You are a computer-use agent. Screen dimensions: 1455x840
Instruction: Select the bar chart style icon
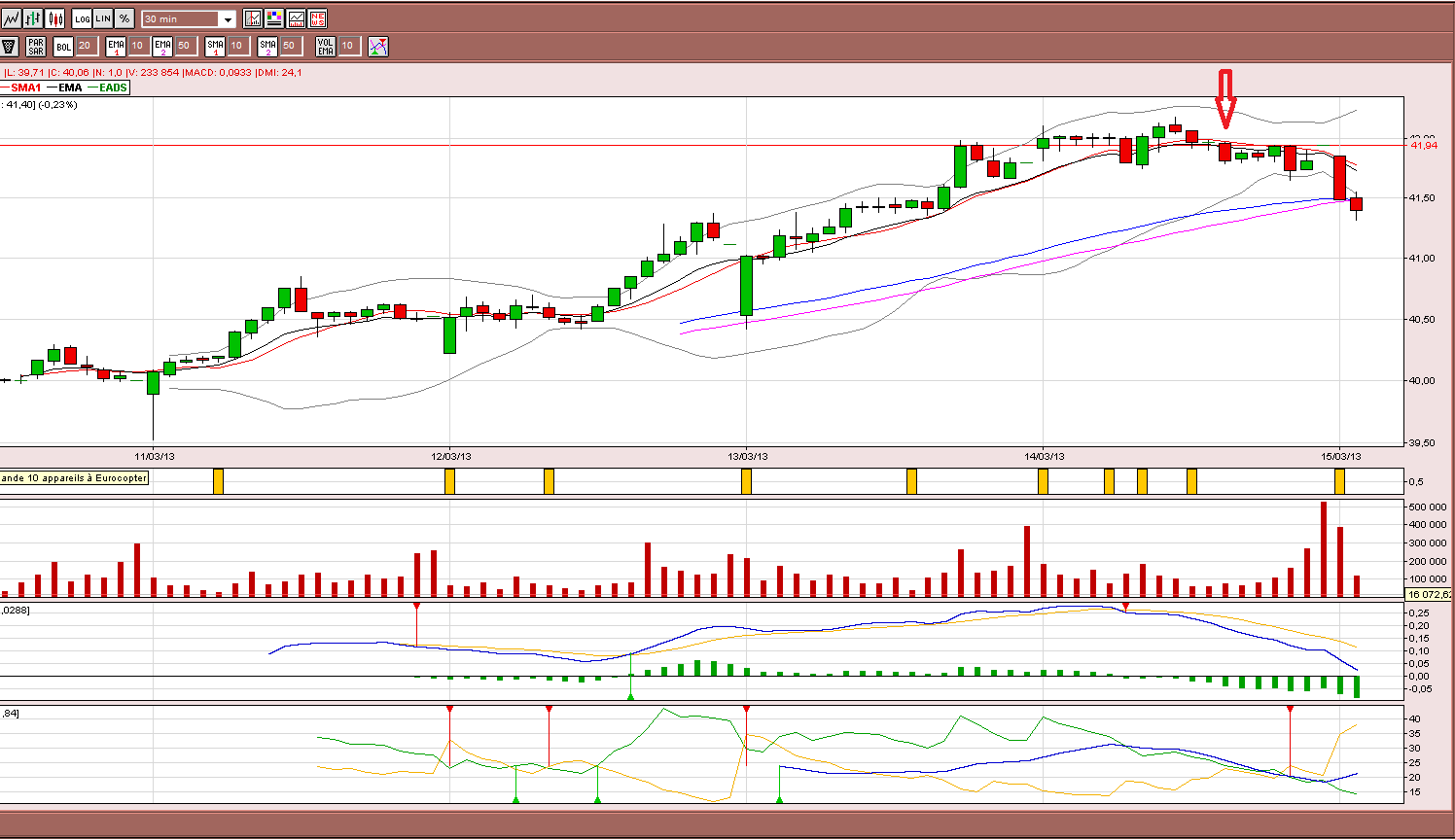(33, 18)
